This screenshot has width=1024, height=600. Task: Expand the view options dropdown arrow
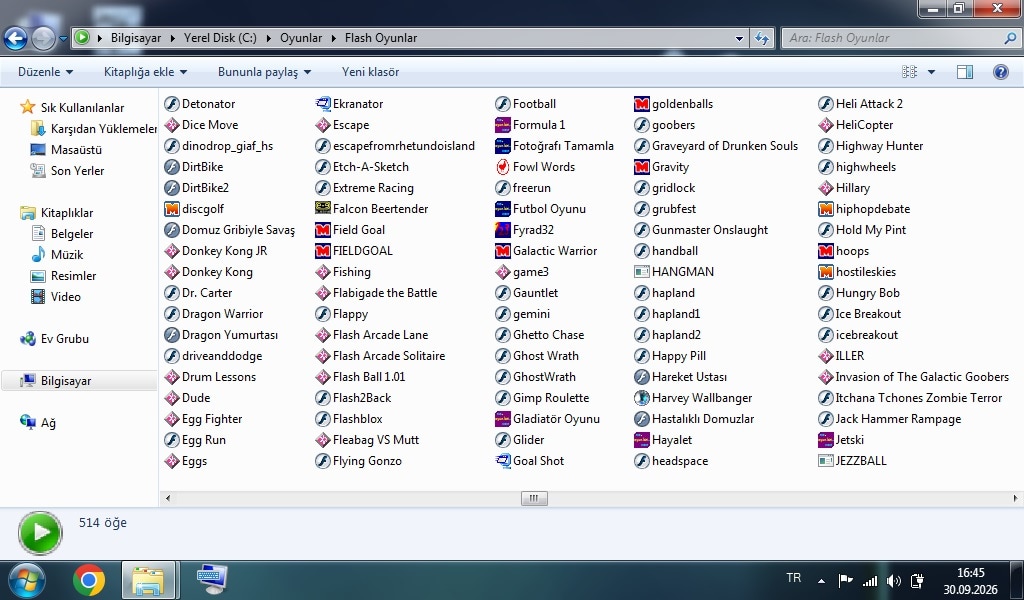[931, 72]
